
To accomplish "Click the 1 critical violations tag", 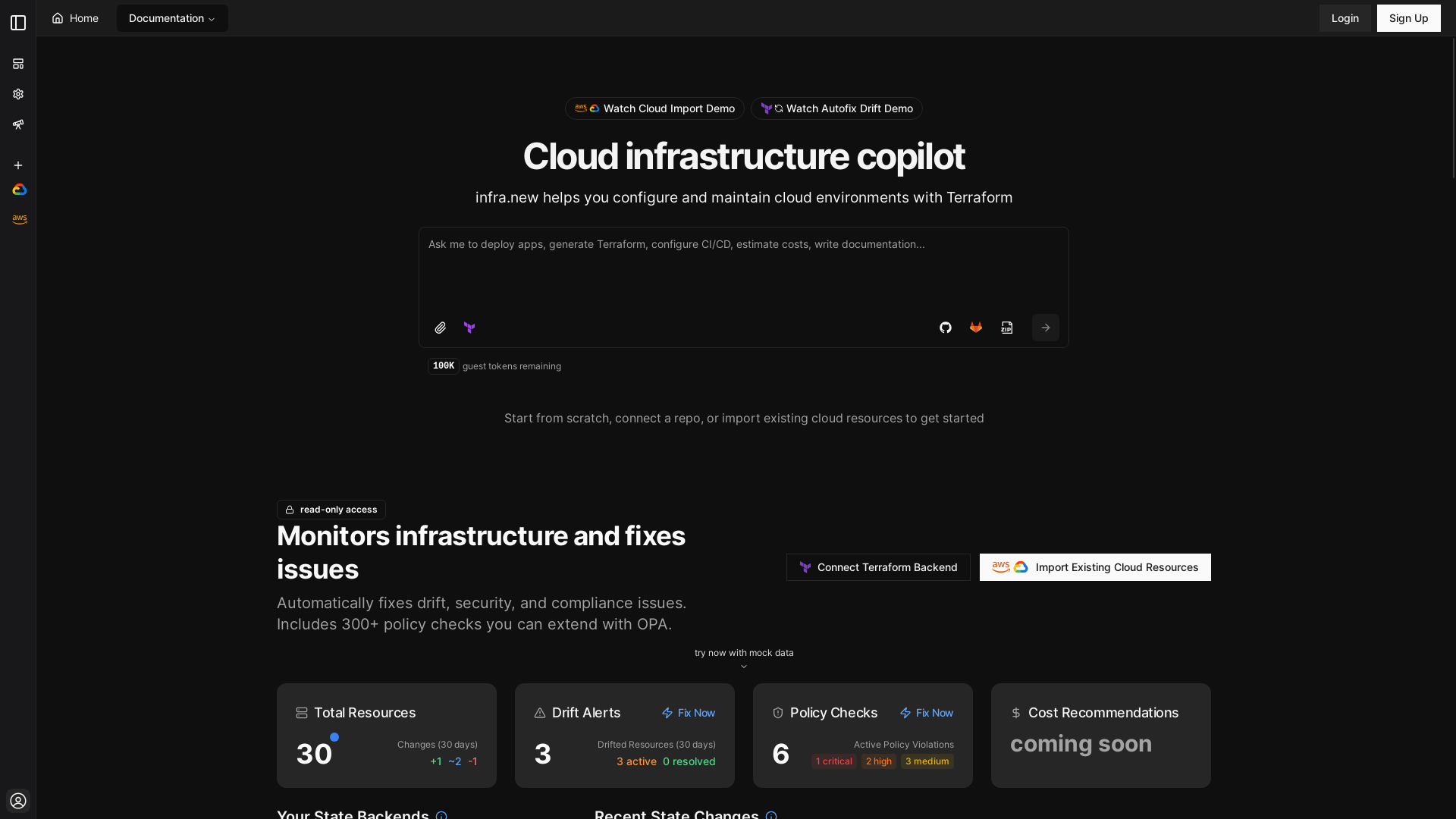I will pyautogui.click(x=834, y=761).
